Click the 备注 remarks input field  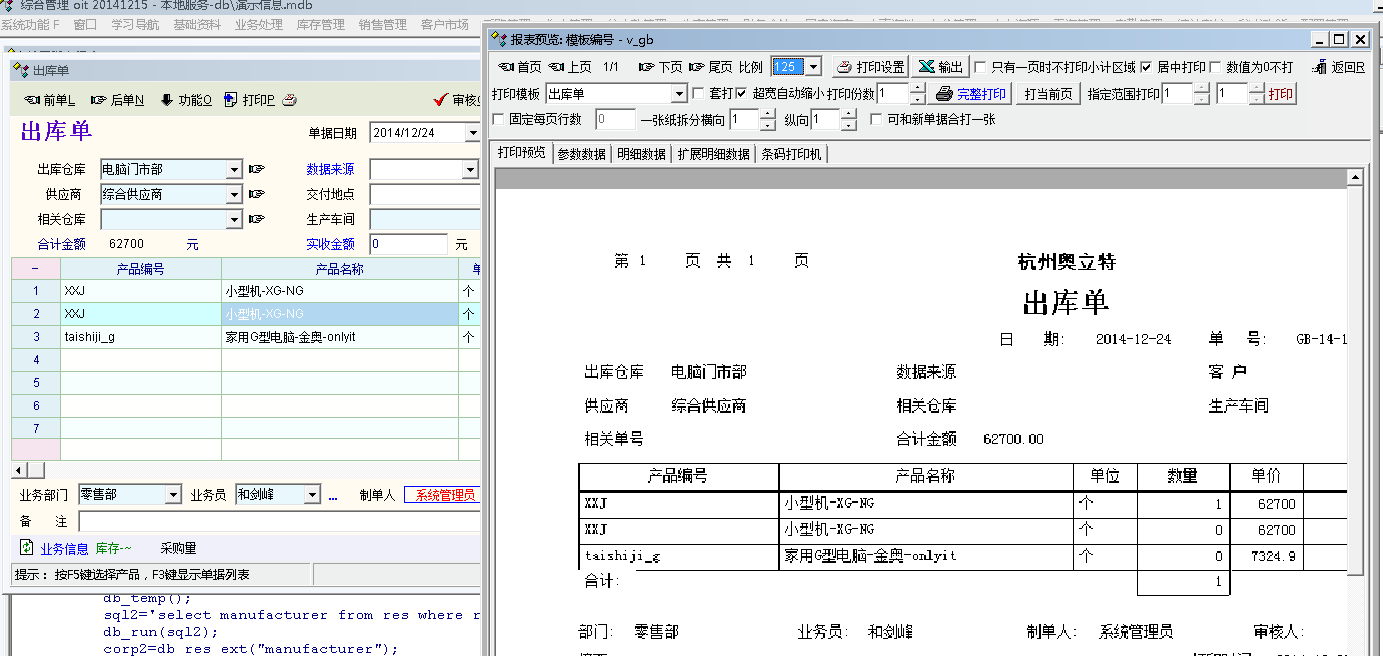(278, 522)
